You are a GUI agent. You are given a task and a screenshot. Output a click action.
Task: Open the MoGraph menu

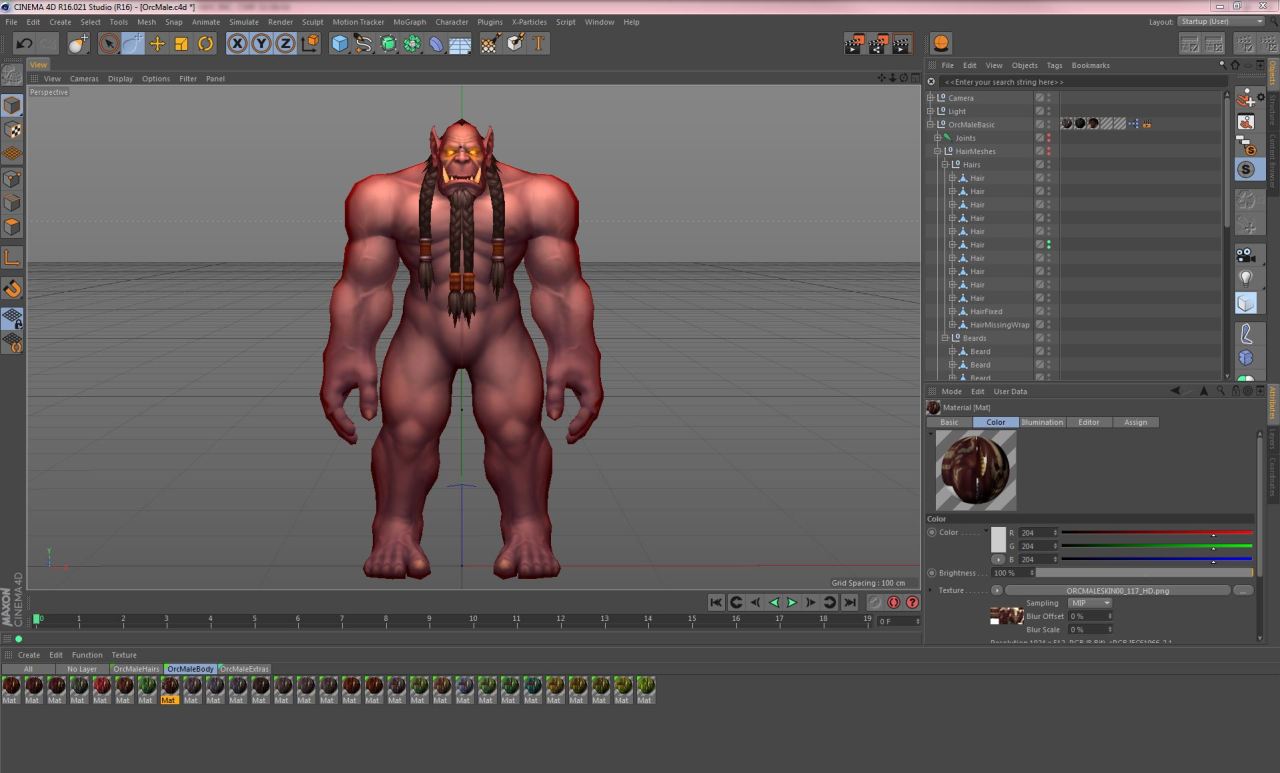(x=409, y=22)
